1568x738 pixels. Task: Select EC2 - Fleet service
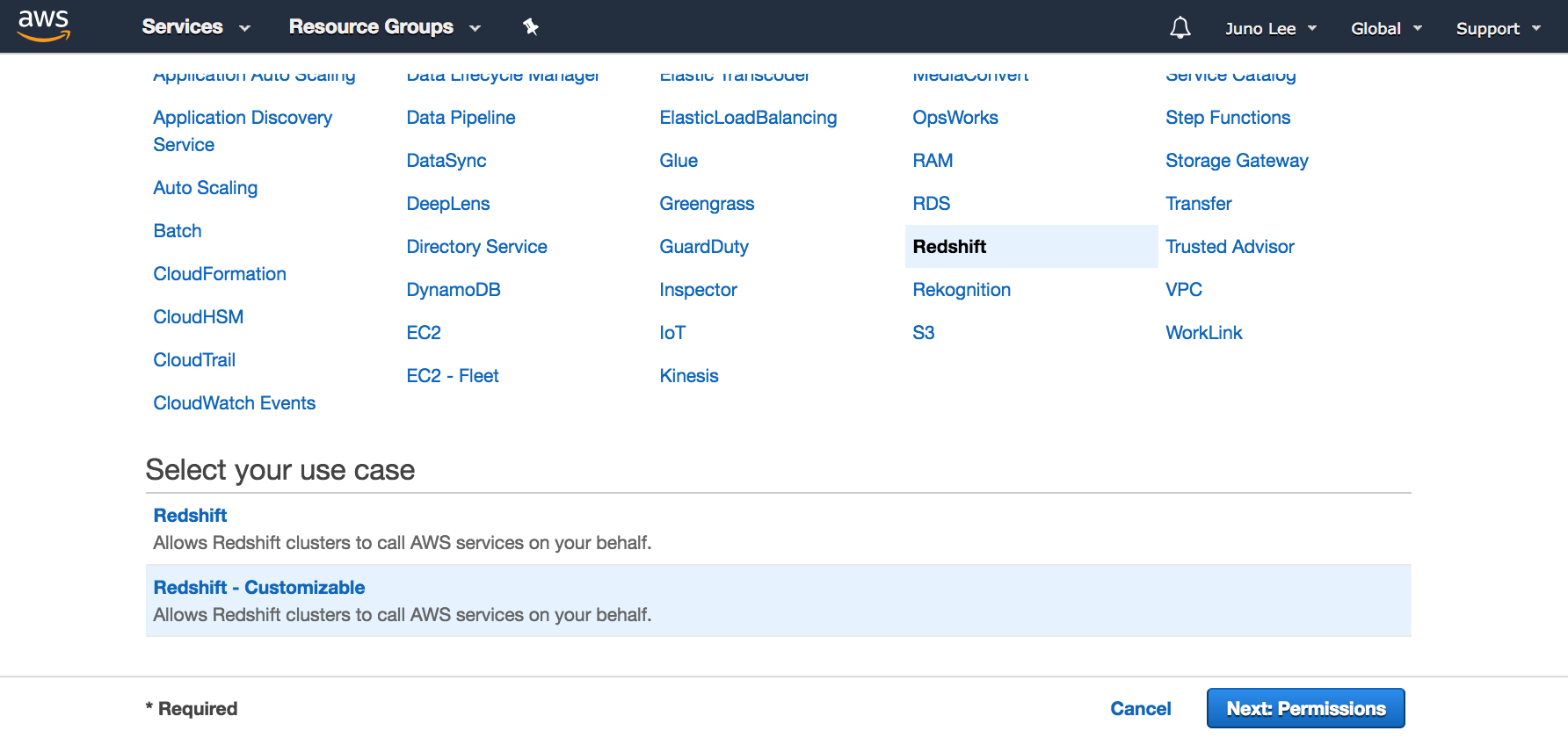(453, 376)
